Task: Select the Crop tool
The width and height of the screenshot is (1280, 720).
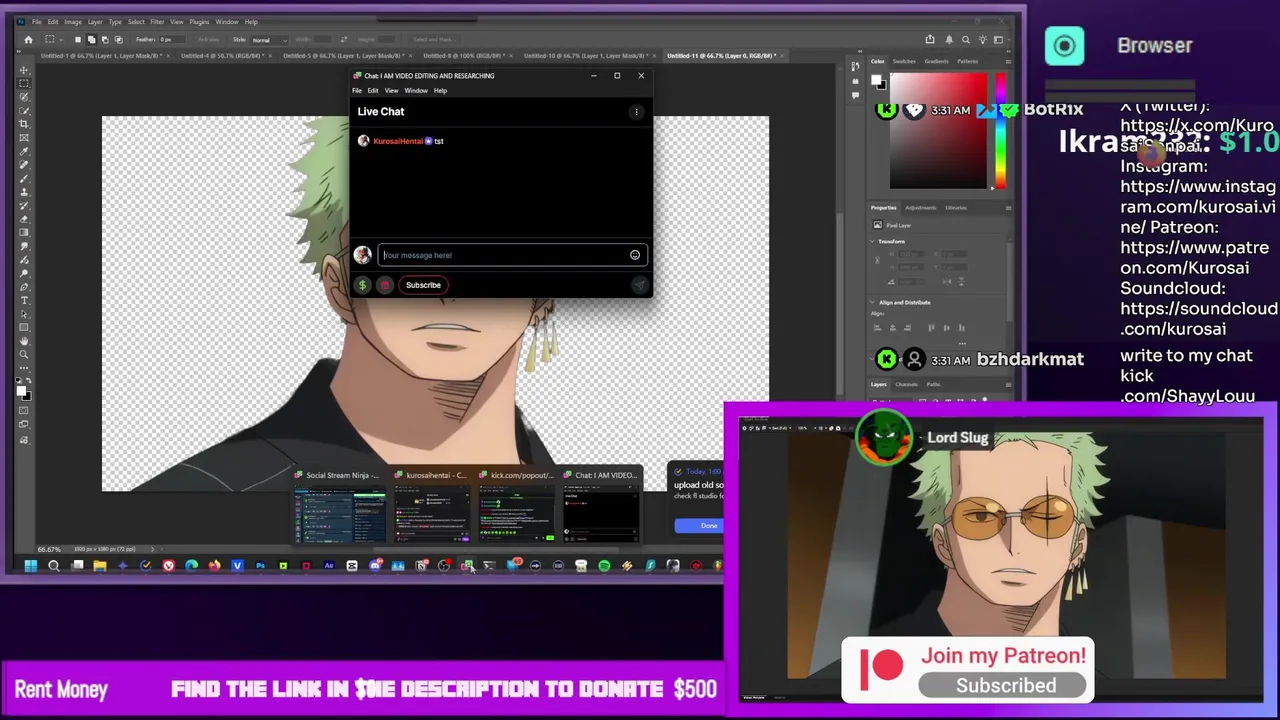Action: [24, 124]
